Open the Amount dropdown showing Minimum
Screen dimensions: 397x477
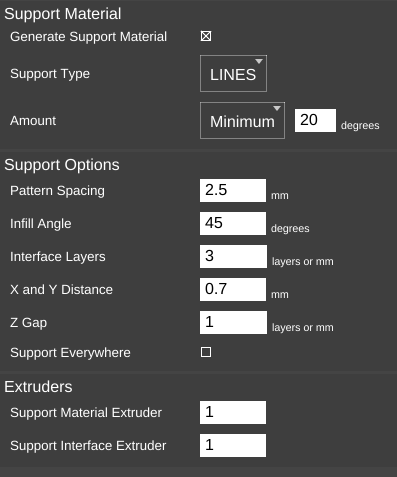pyautogui.click(x=242, y=120)
